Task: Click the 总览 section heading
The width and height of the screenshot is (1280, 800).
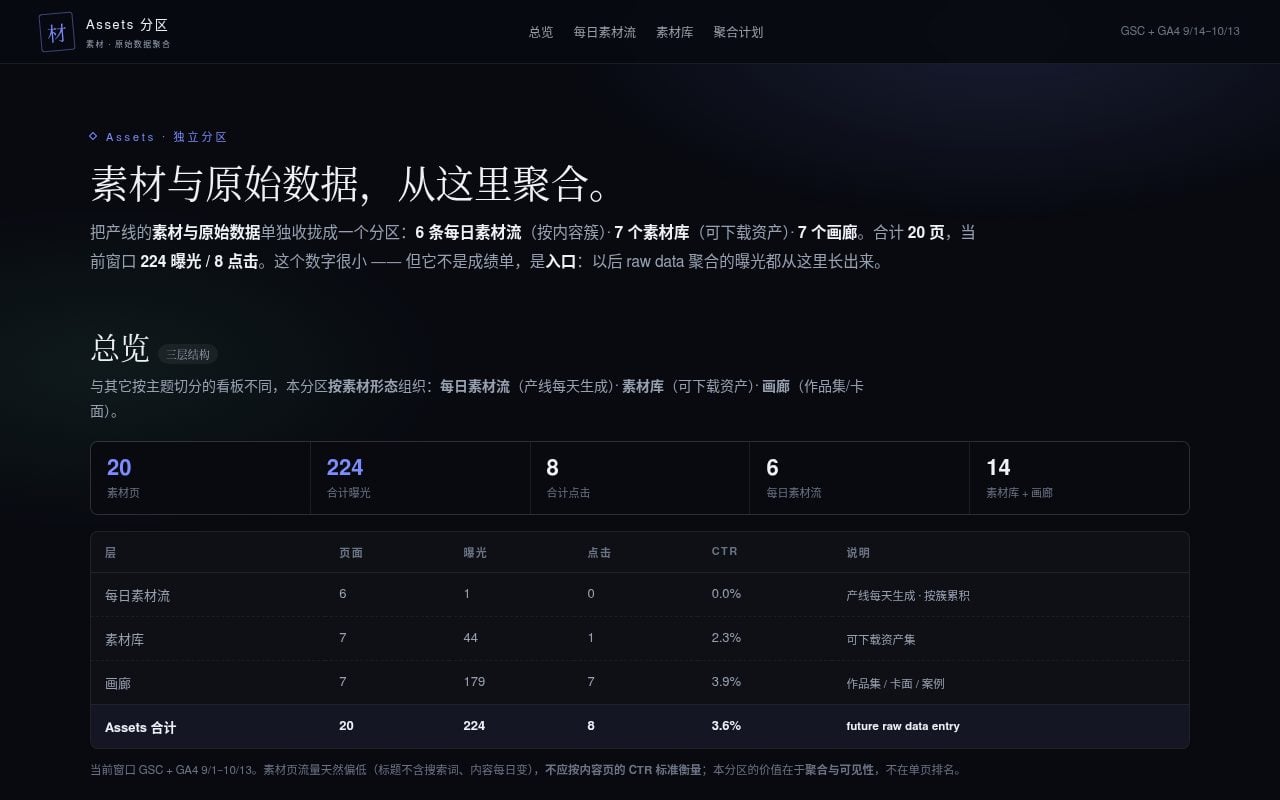Action: pyautogui.click(x=120, y=348)
